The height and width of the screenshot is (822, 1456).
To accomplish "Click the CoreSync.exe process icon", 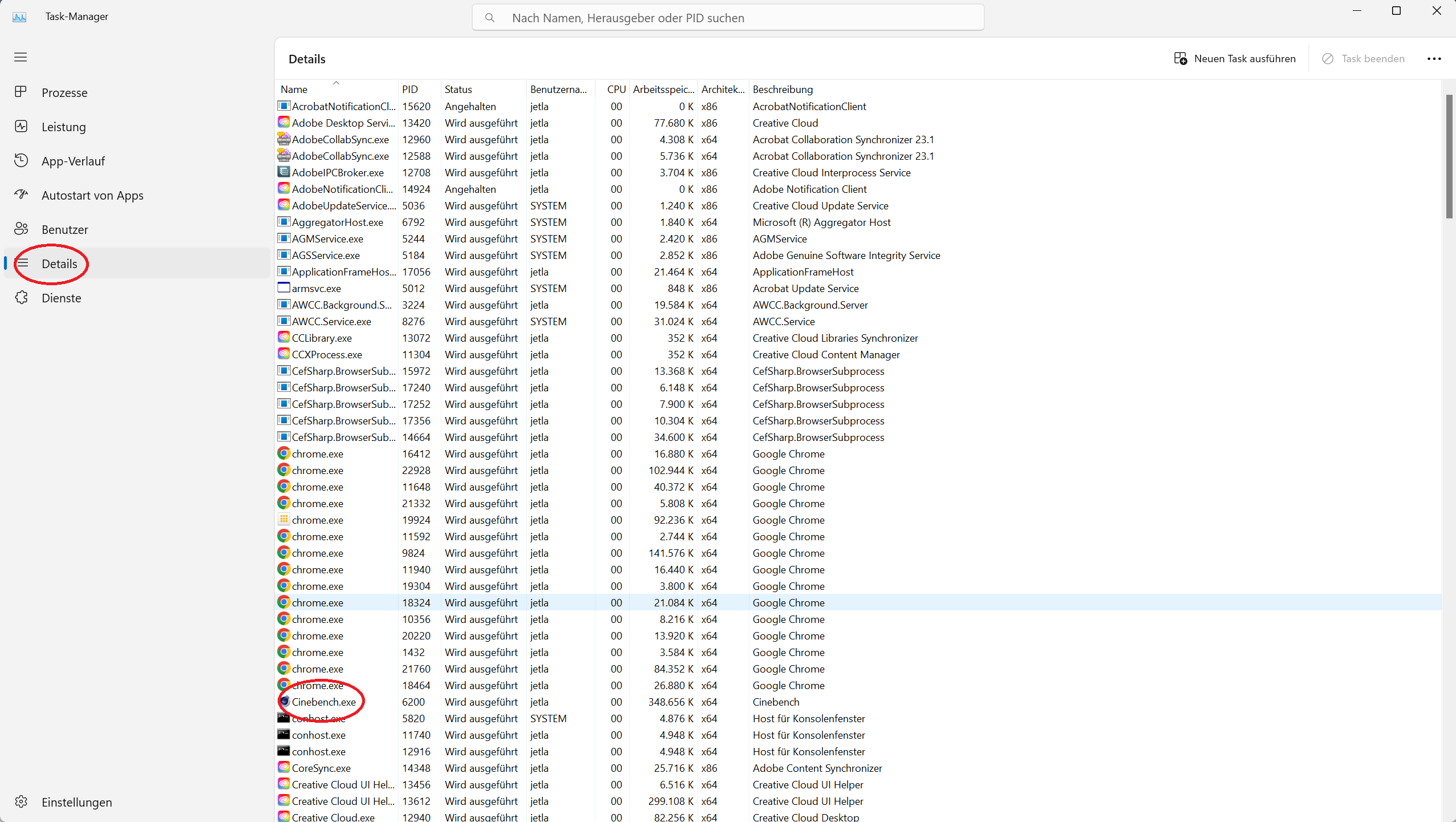I will click(x=283, y=767).
